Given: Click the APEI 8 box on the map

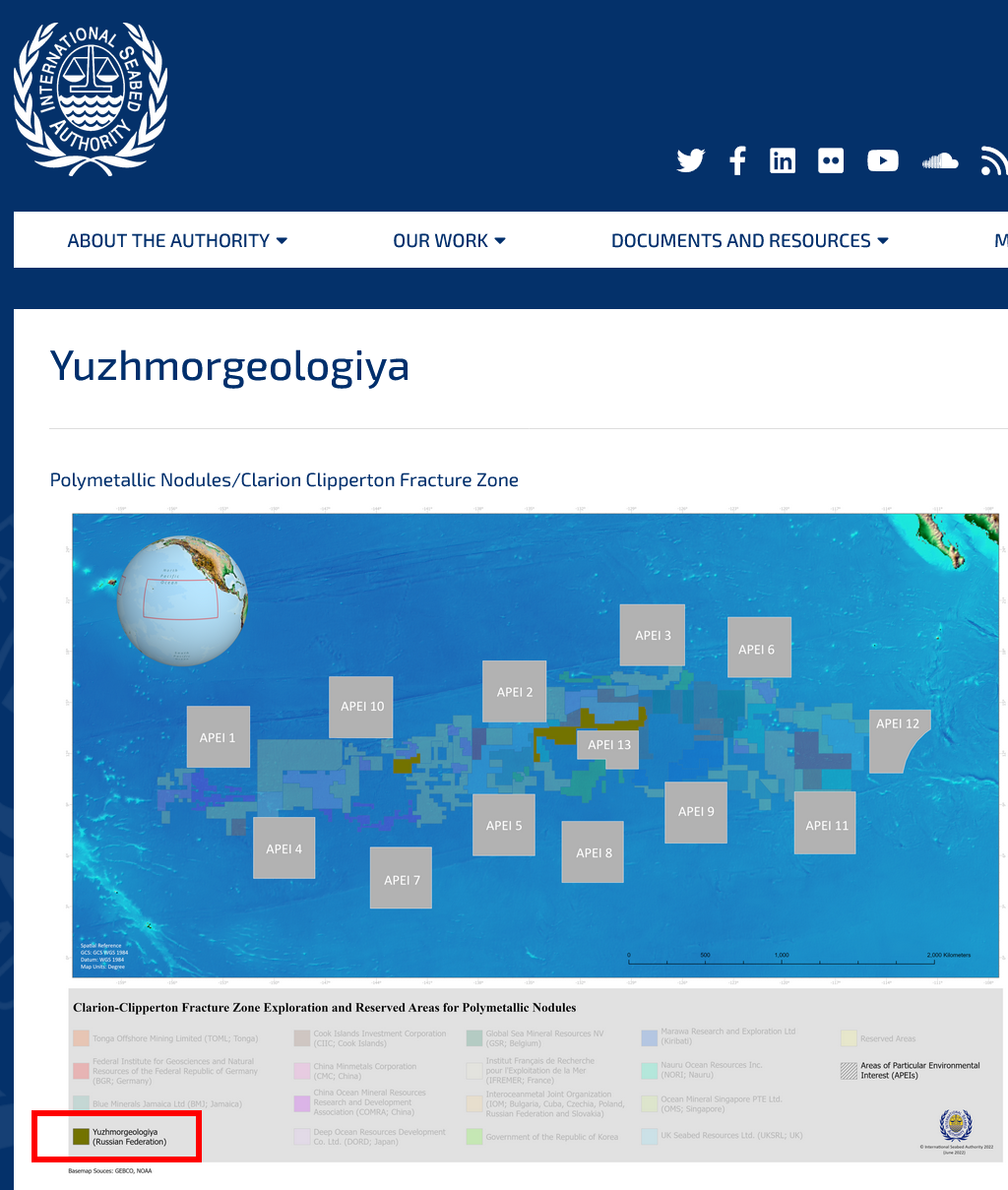Looking at the screenshot, I should [594, 852].
